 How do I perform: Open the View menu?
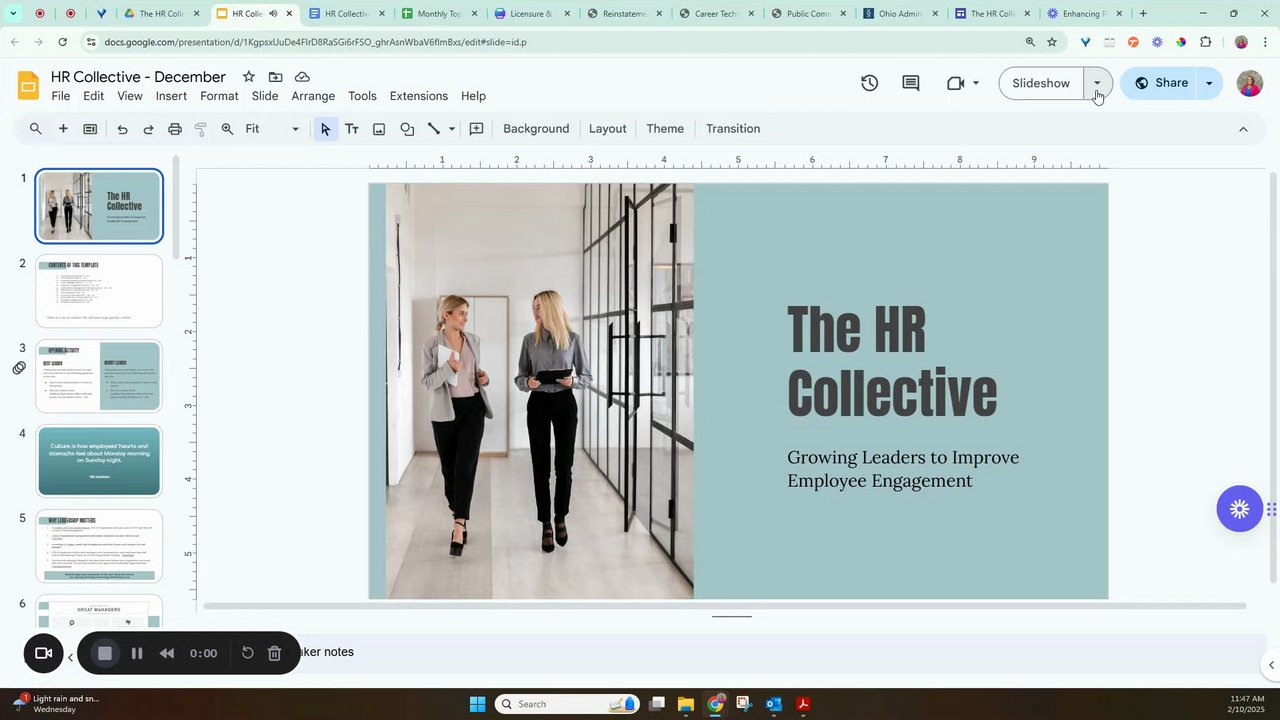pyautogui.click(x=130, y=96)
